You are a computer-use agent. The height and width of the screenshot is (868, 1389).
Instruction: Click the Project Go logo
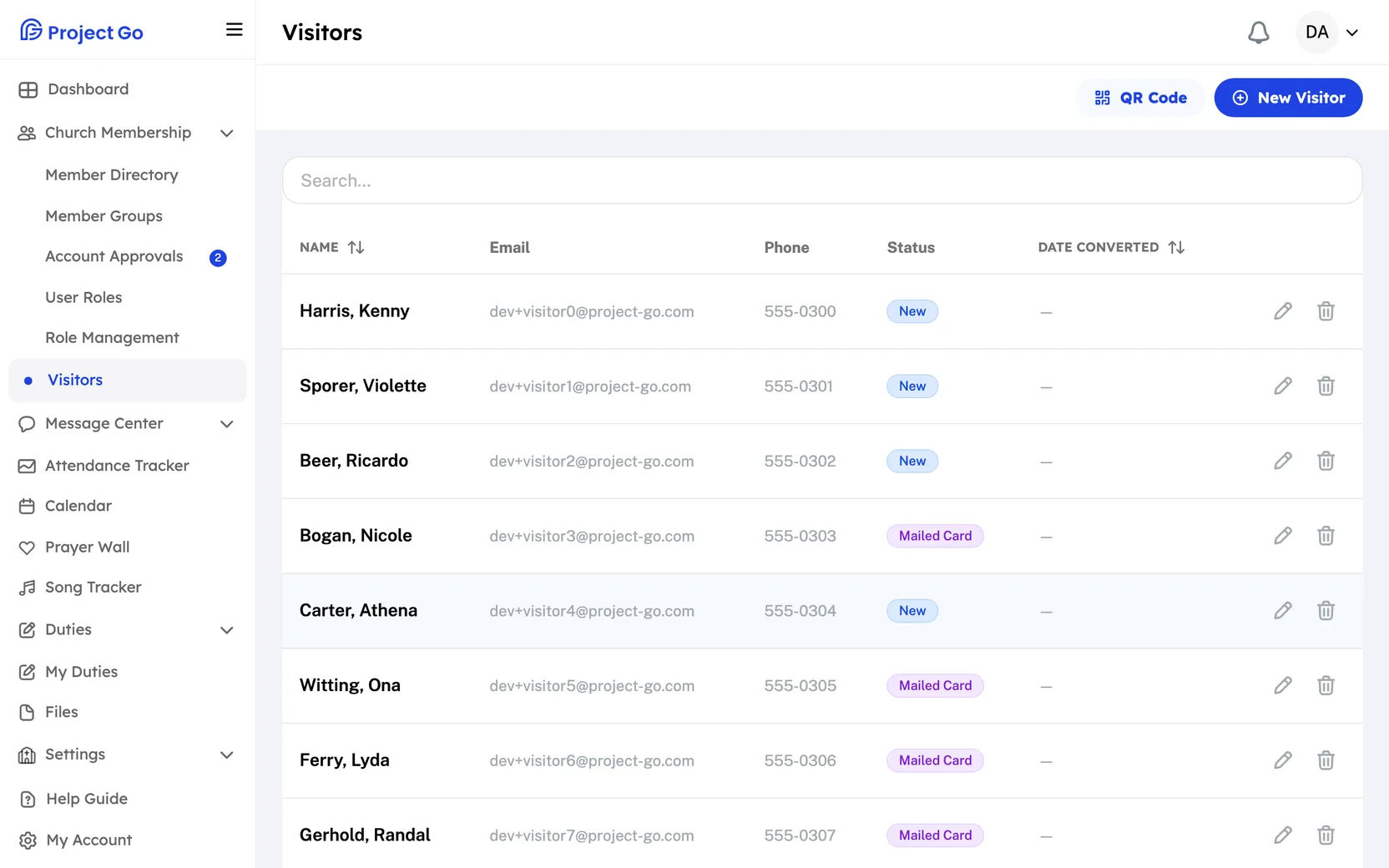pyautogui.click(x=81, y=32)
